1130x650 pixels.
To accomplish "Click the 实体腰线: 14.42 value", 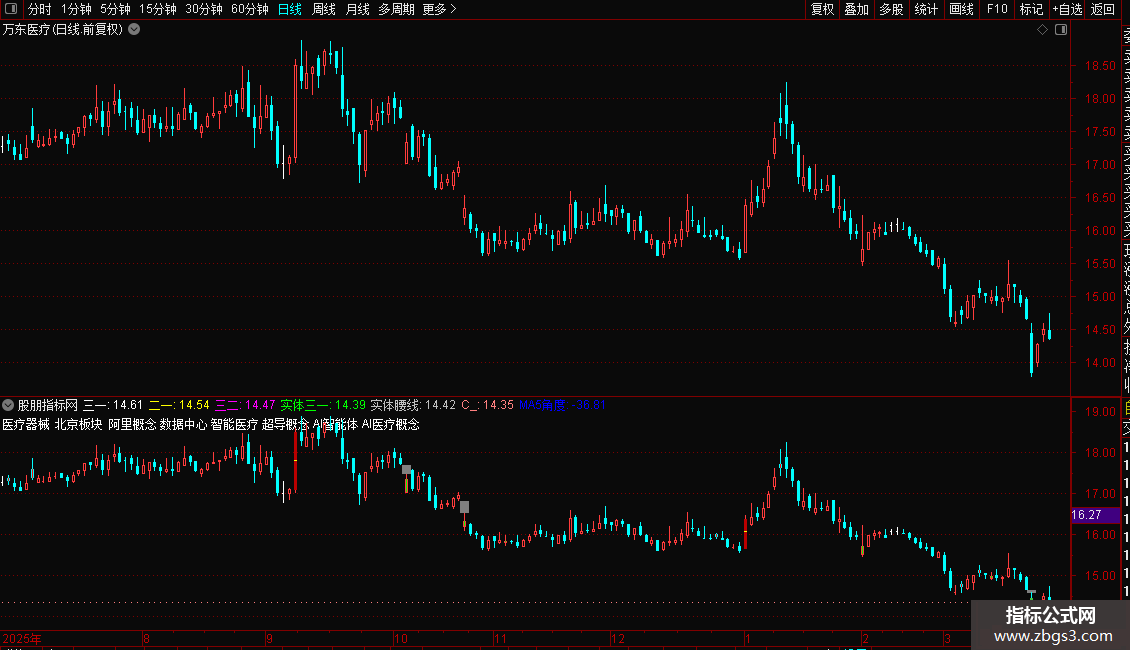I will tap(413, 405).
